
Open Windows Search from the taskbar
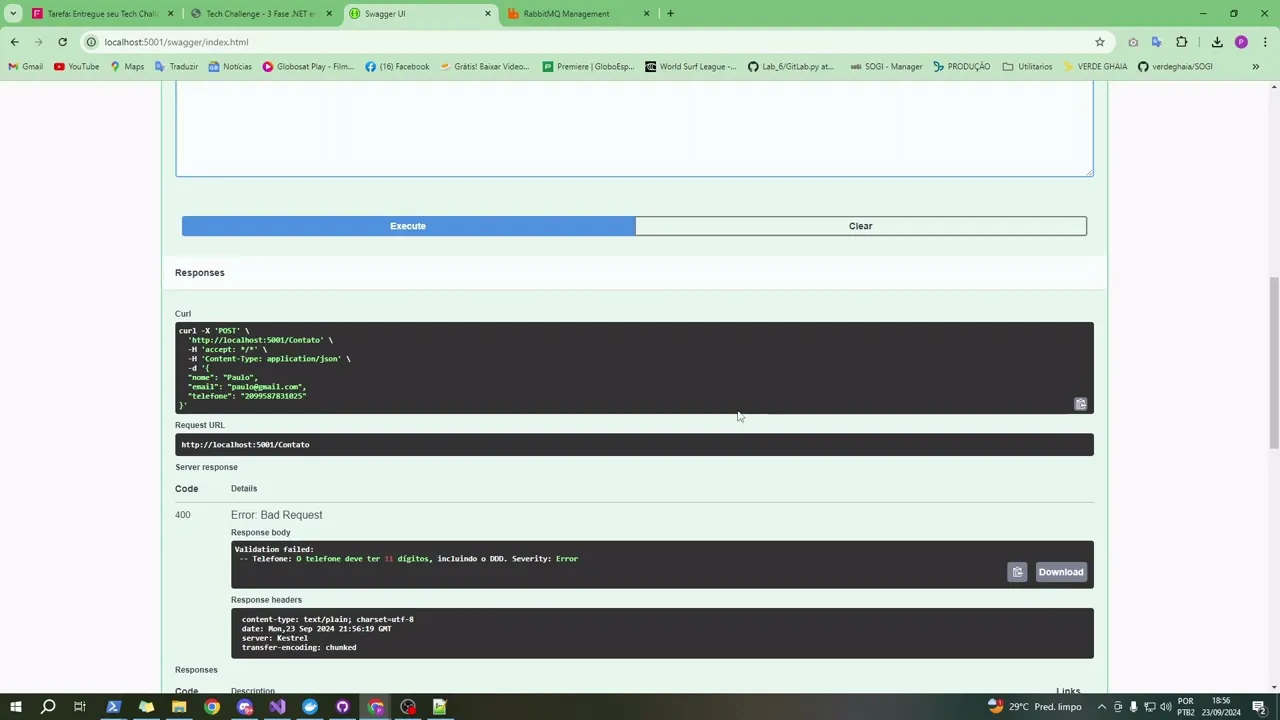point(48,707)
